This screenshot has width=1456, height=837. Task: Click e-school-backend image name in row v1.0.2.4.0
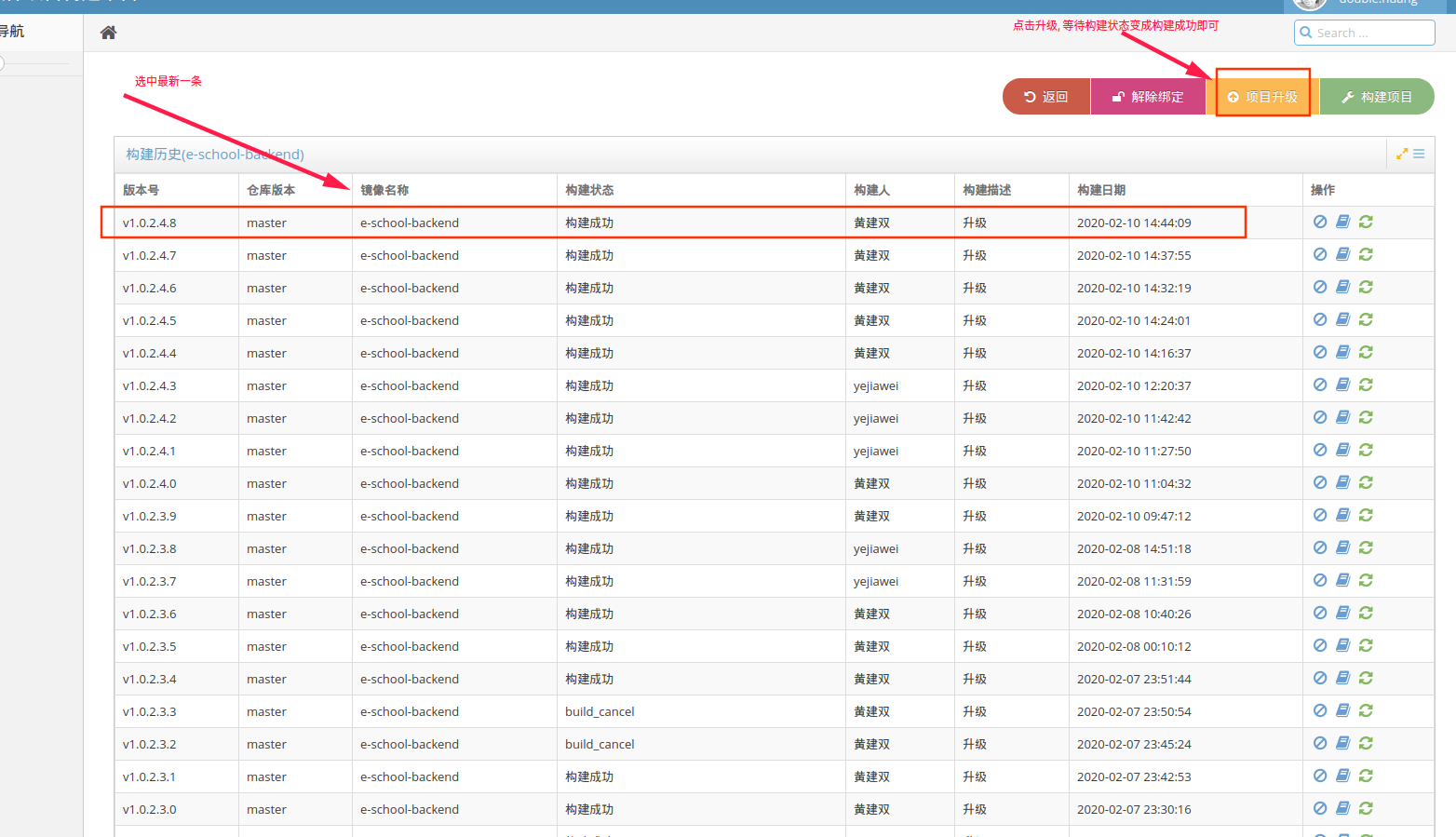[x=410, y=483]
